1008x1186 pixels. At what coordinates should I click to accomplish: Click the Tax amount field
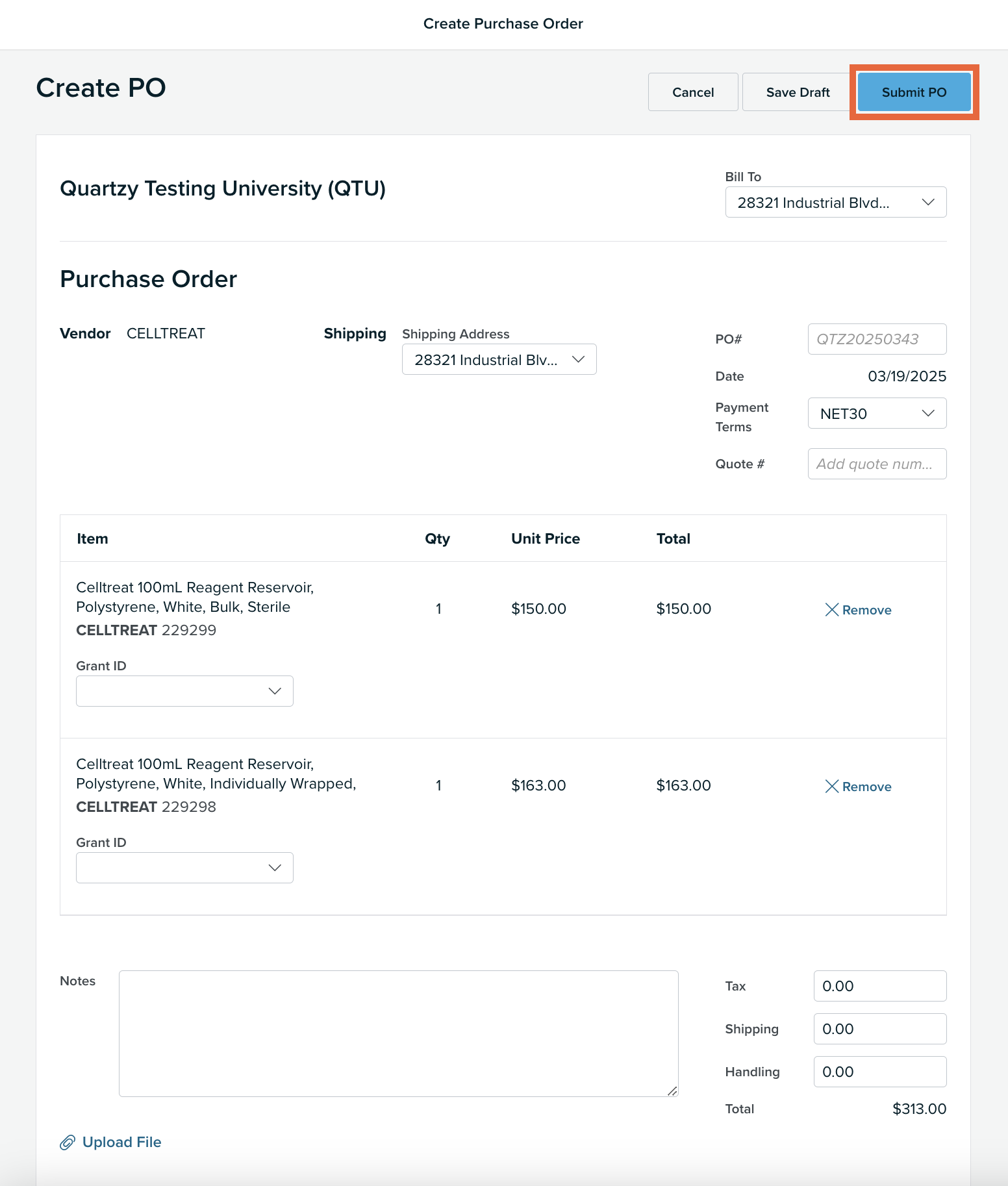tap(879, 986)
